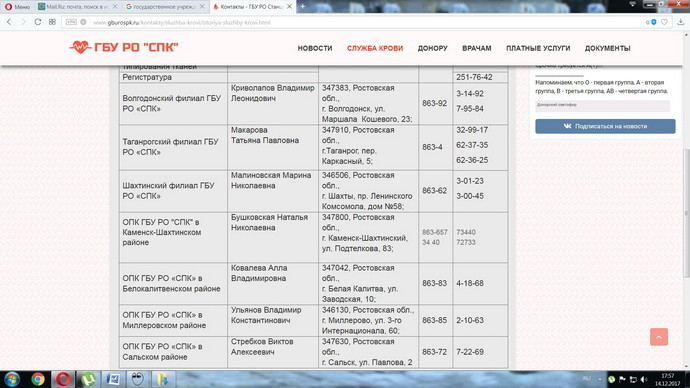
Task: Switch to the Mail.Ru tab
Action: (77, 7)
